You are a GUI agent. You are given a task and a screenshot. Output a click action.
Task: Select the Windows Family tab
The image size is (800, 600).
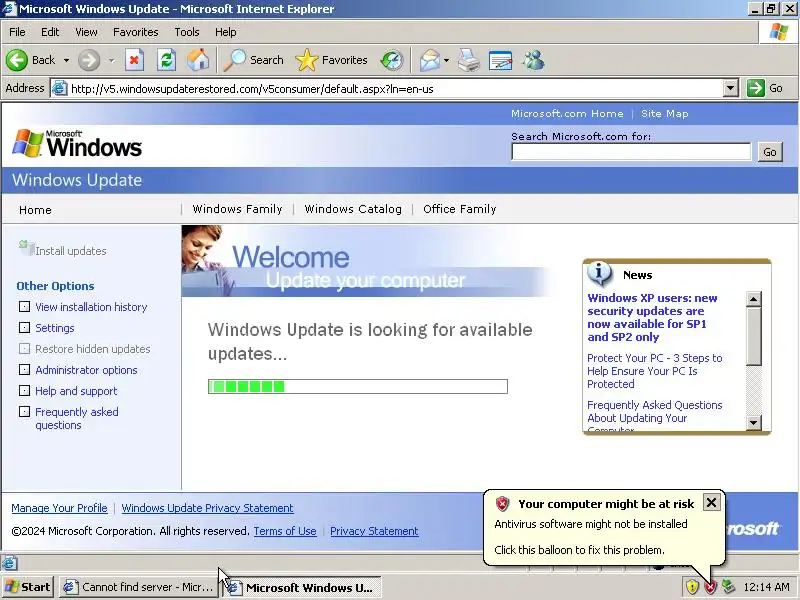tap(237, 209)
